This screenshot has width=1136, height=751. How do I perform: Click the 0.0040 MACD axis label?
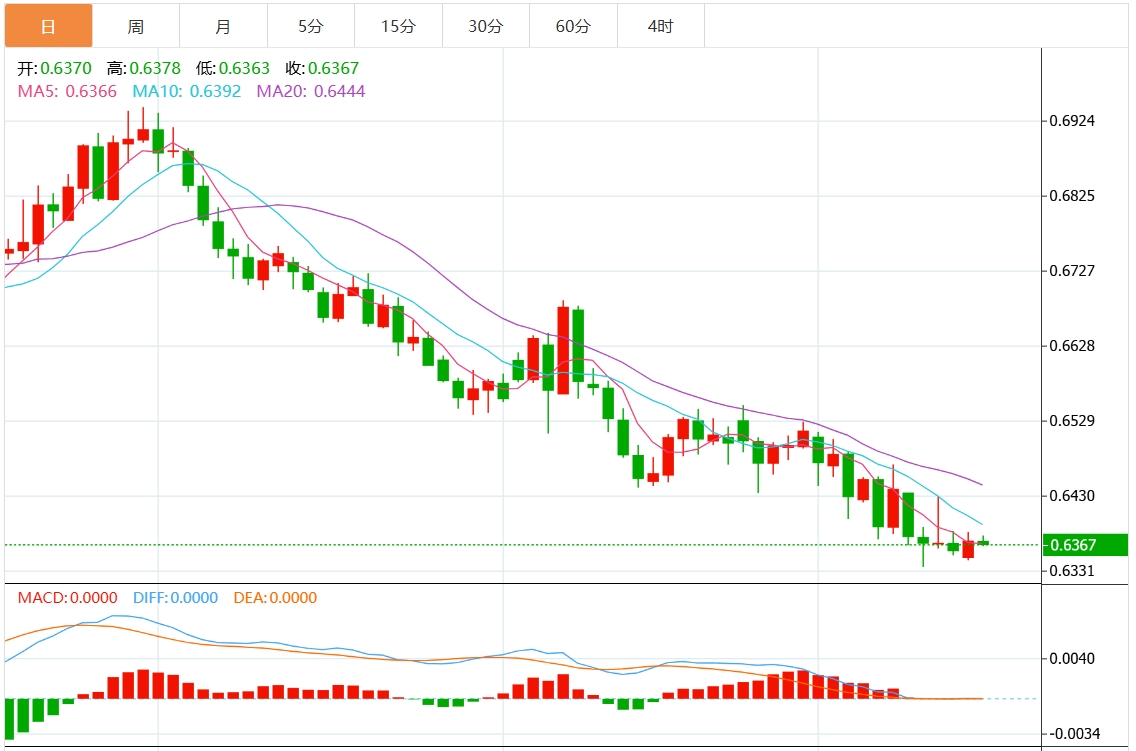tap(1072, 658)
